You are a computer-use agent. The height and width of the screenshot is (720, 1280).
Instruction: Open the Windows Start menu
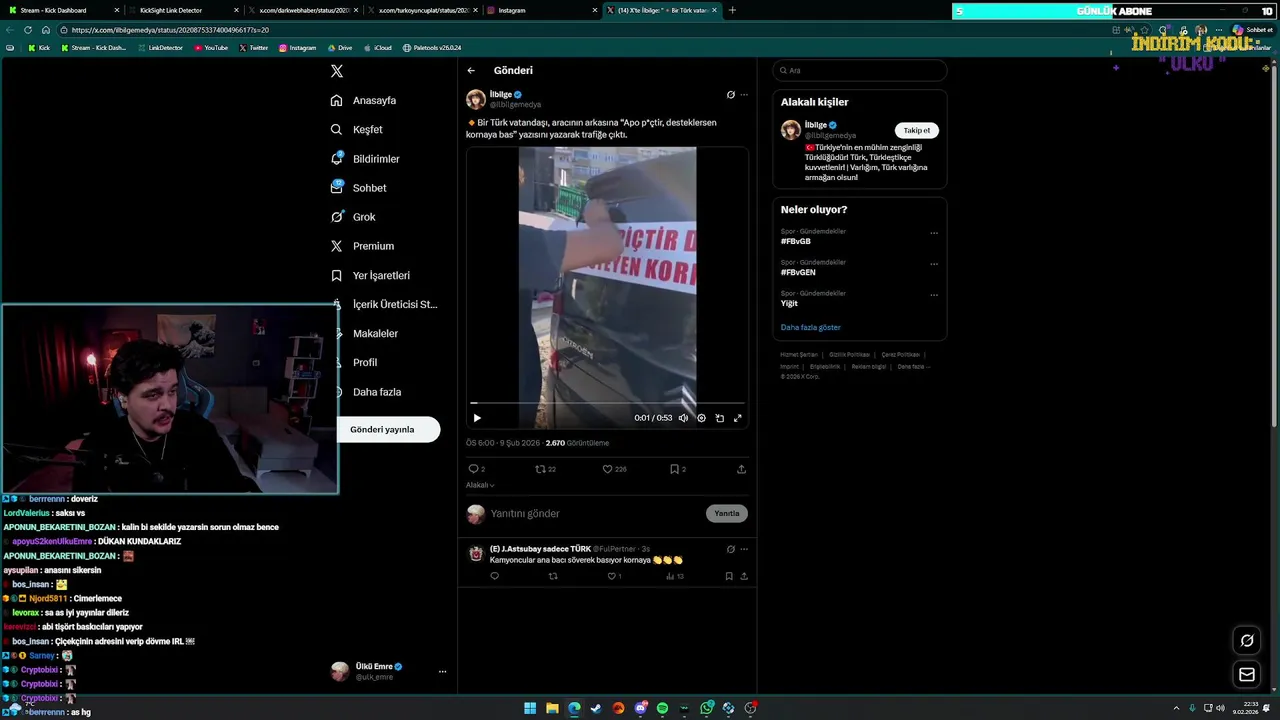[x=530, y=708]
